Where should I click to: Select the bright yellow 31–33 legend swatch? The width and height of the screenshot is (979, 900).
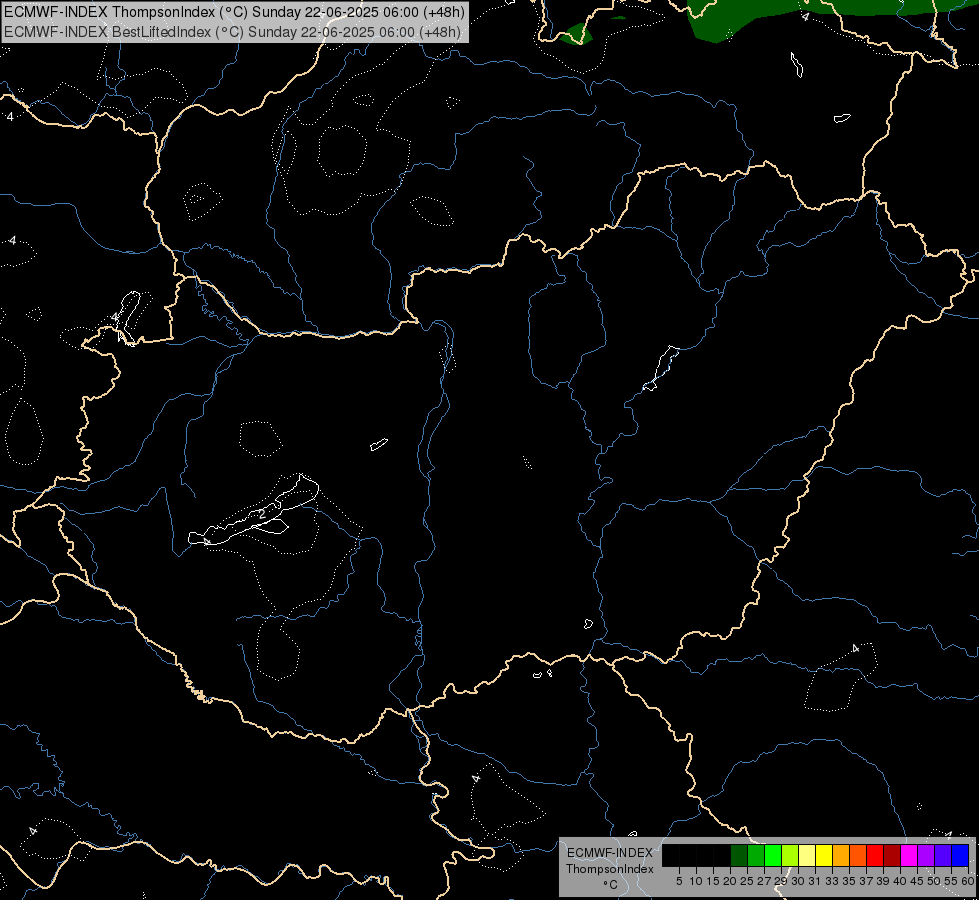(824, 856)
